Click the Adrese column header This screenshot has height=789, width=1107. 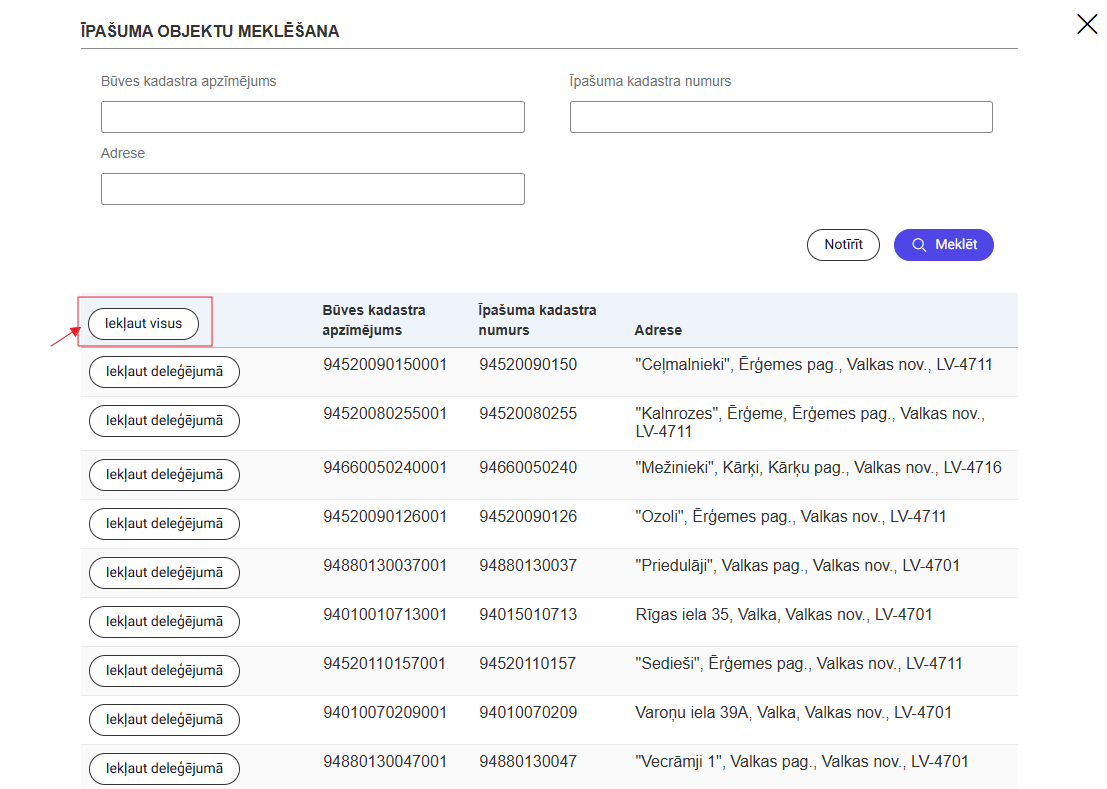click(658, 330)
